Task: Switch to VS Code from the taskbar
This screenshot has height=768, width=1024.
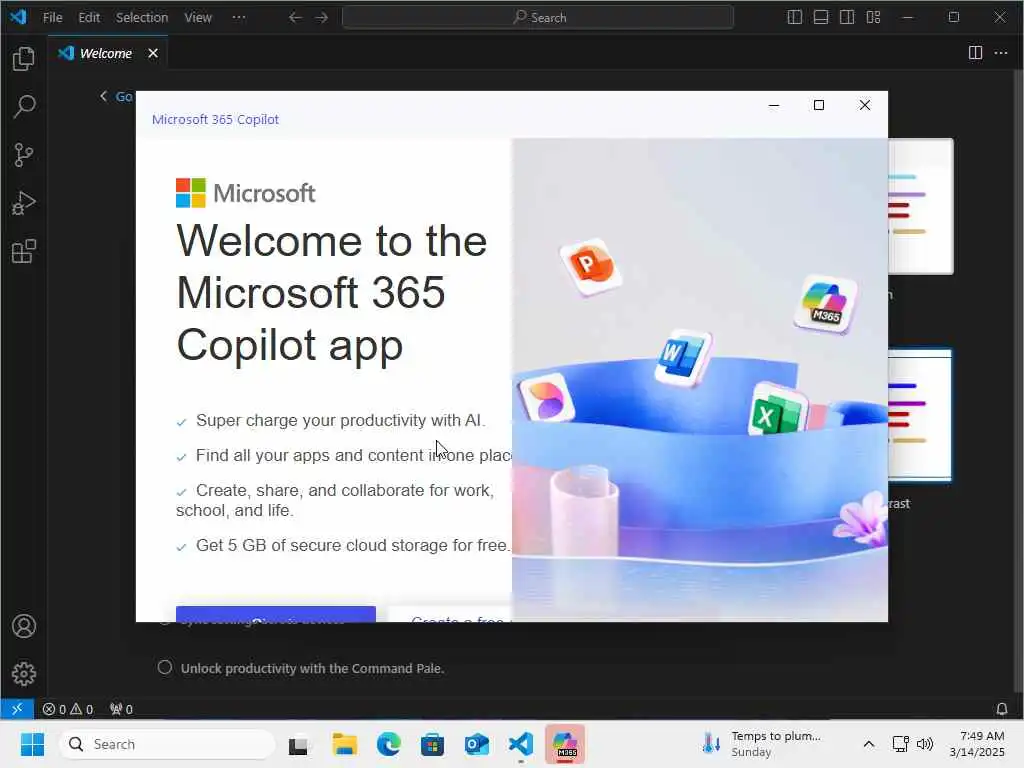Action: (521, 744)
